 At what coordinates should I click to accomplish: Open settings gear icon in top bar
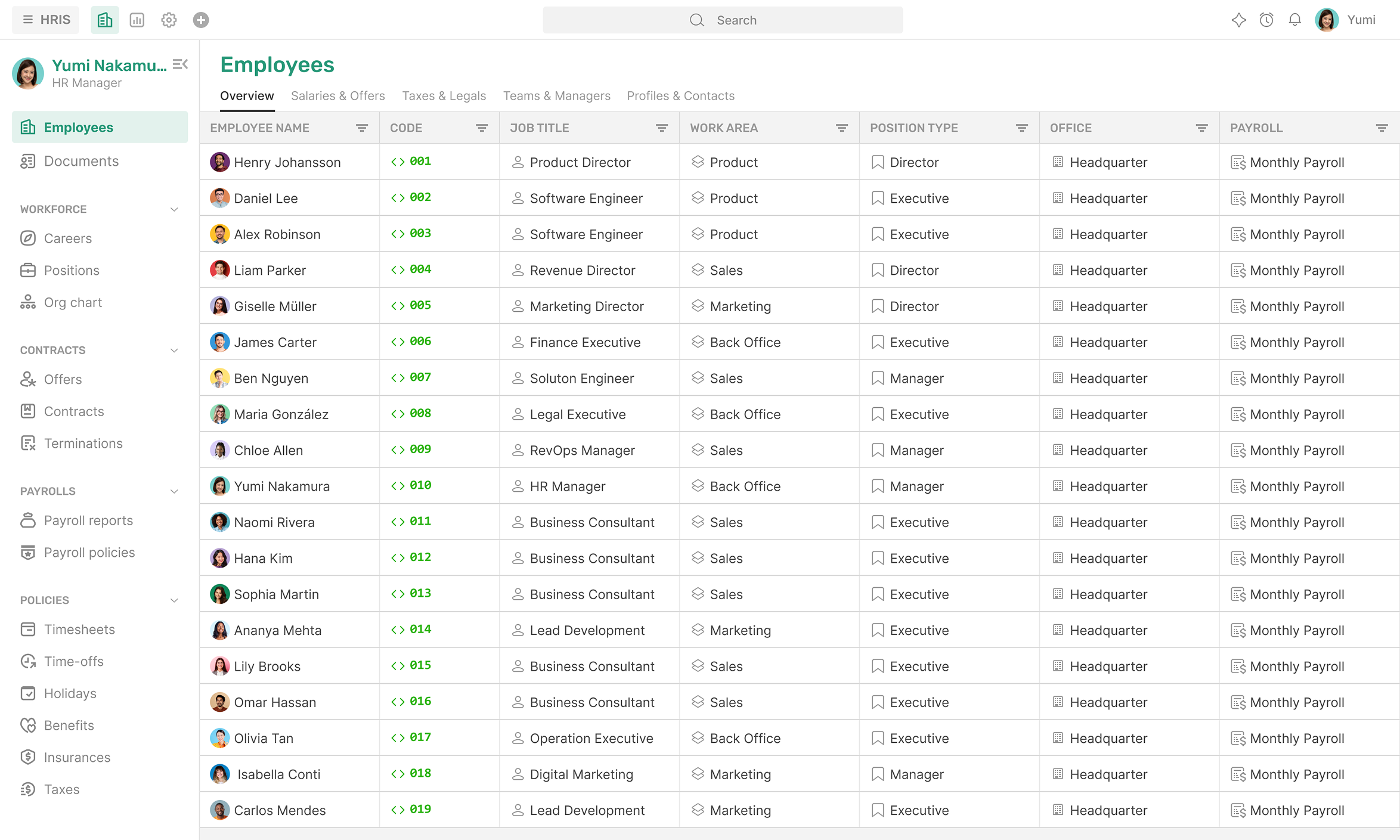tap(169, 20)
